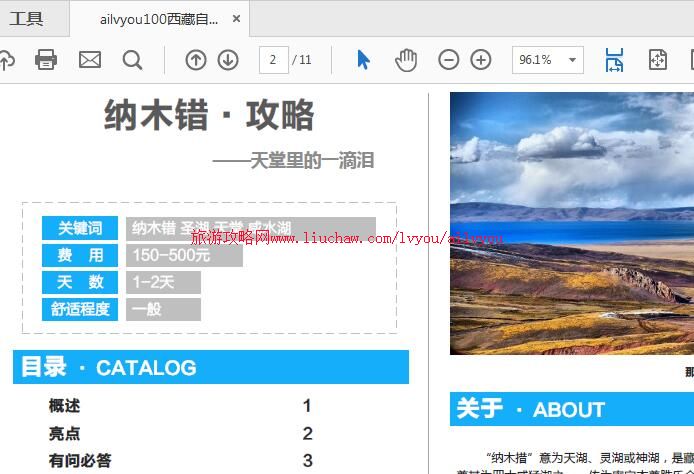This screenshot has height=474, width=694.
Task: Click the fit-width scrolling icon
Action: 614,60
